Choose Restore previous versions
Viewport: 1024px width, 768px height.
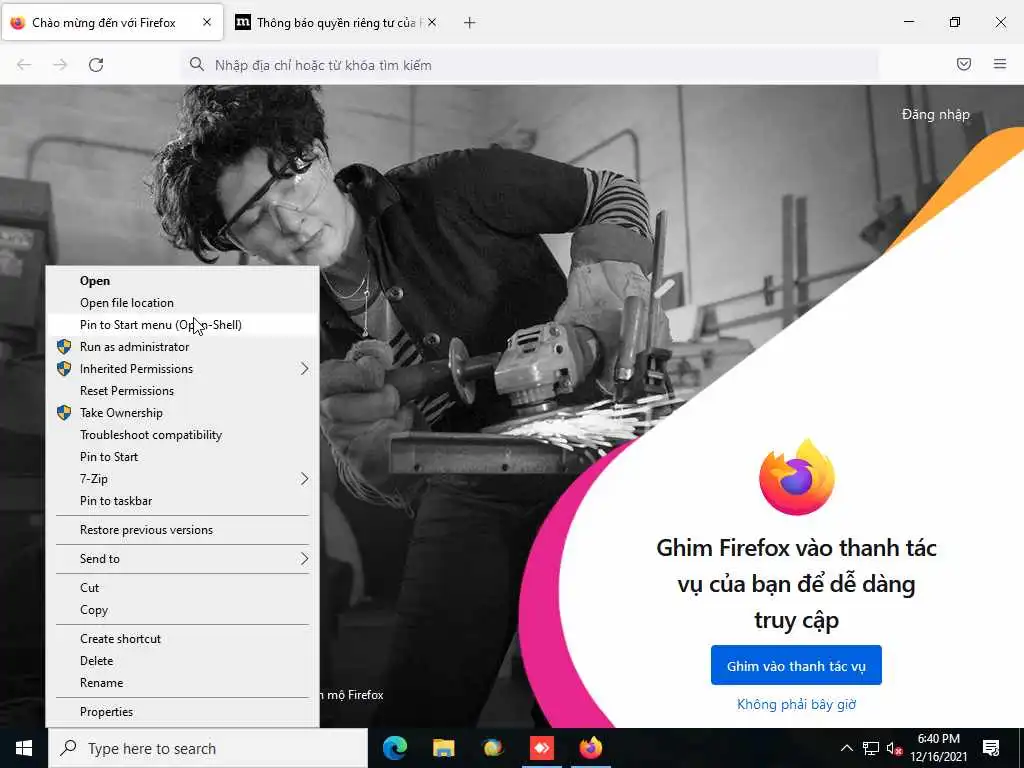(183, 530)
